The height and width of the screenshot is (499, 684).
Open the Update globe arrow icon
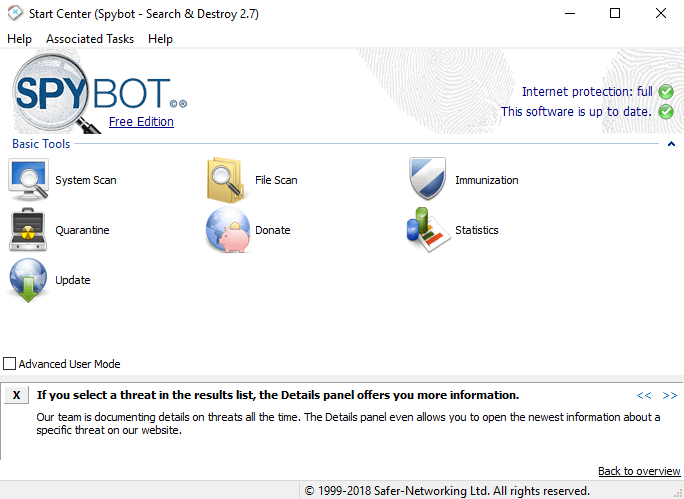click(28, 280)
